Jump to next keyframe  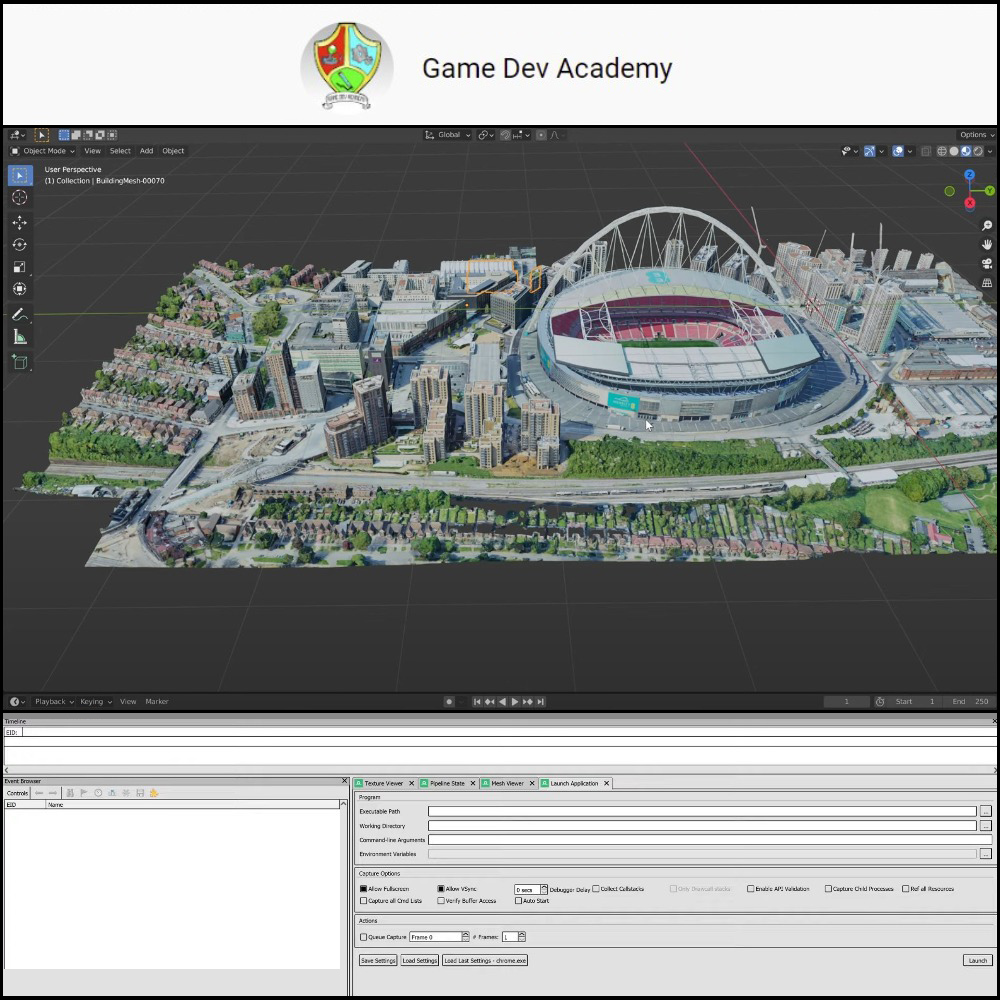click(527, 702)
